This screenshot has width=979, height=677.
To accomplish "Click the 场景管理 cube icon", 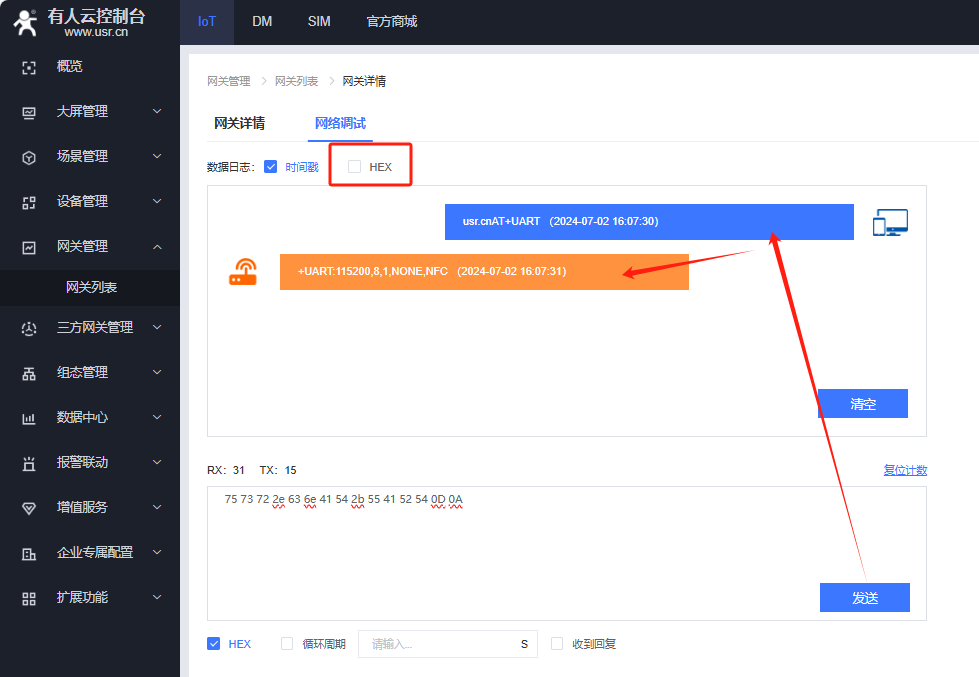I will 29,157.
